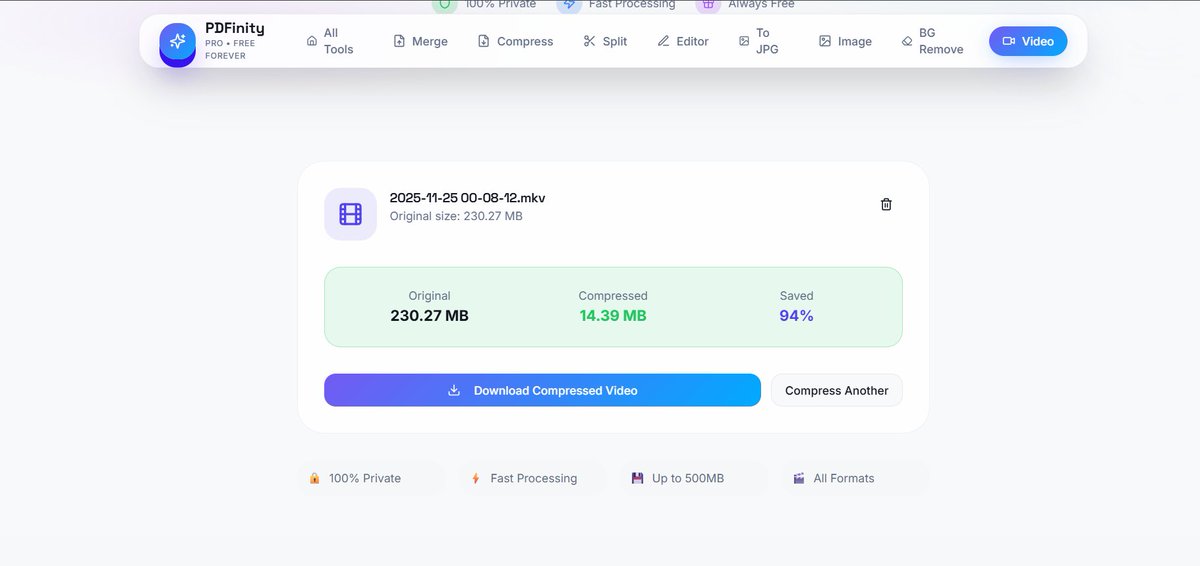Click the PDFinity brand name text
This screenshot has height=566, width=1200.
click(x=235, y=29)
